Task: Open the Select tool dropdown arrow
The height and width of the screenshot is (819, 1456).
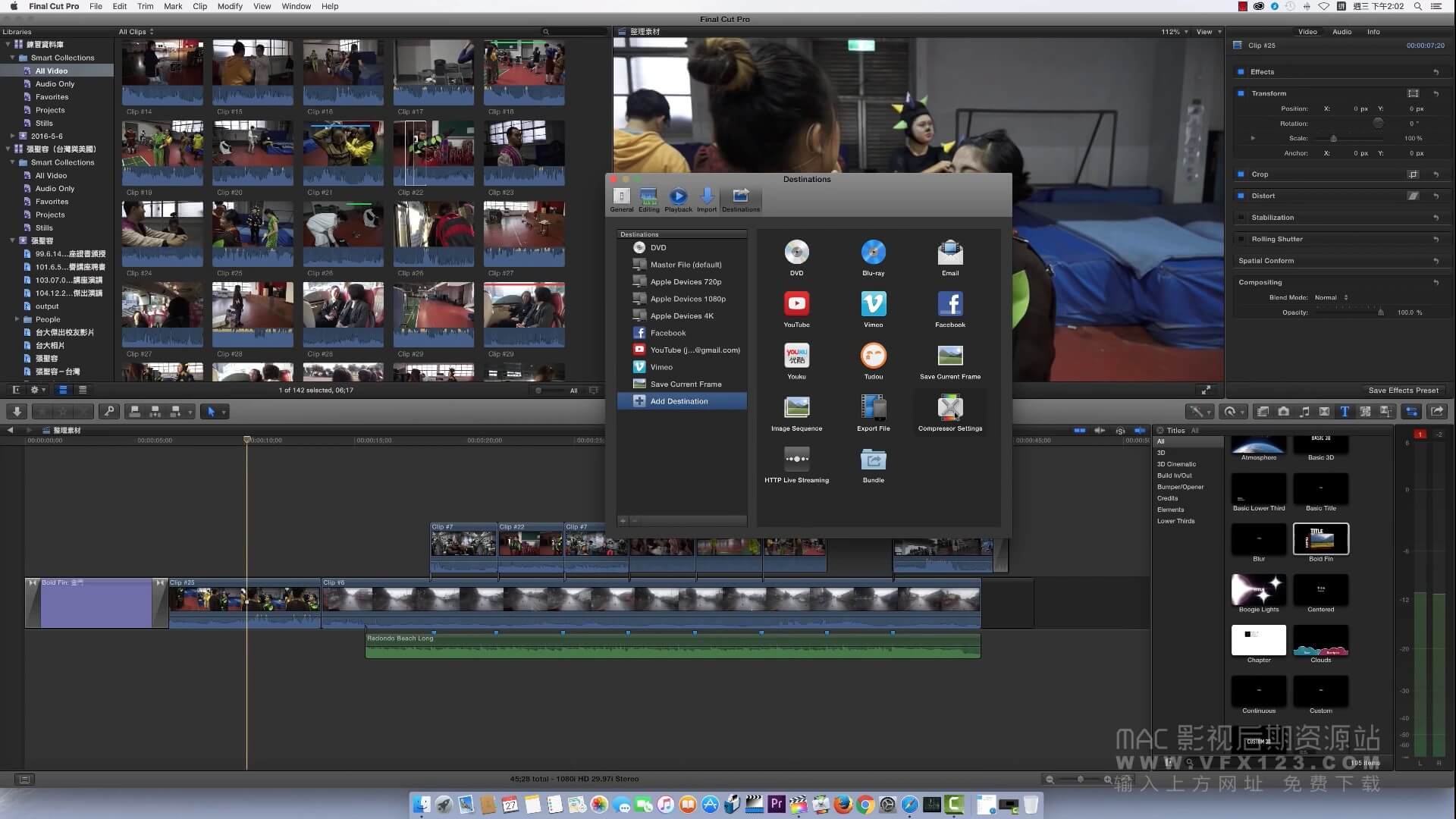Action: 224,413
